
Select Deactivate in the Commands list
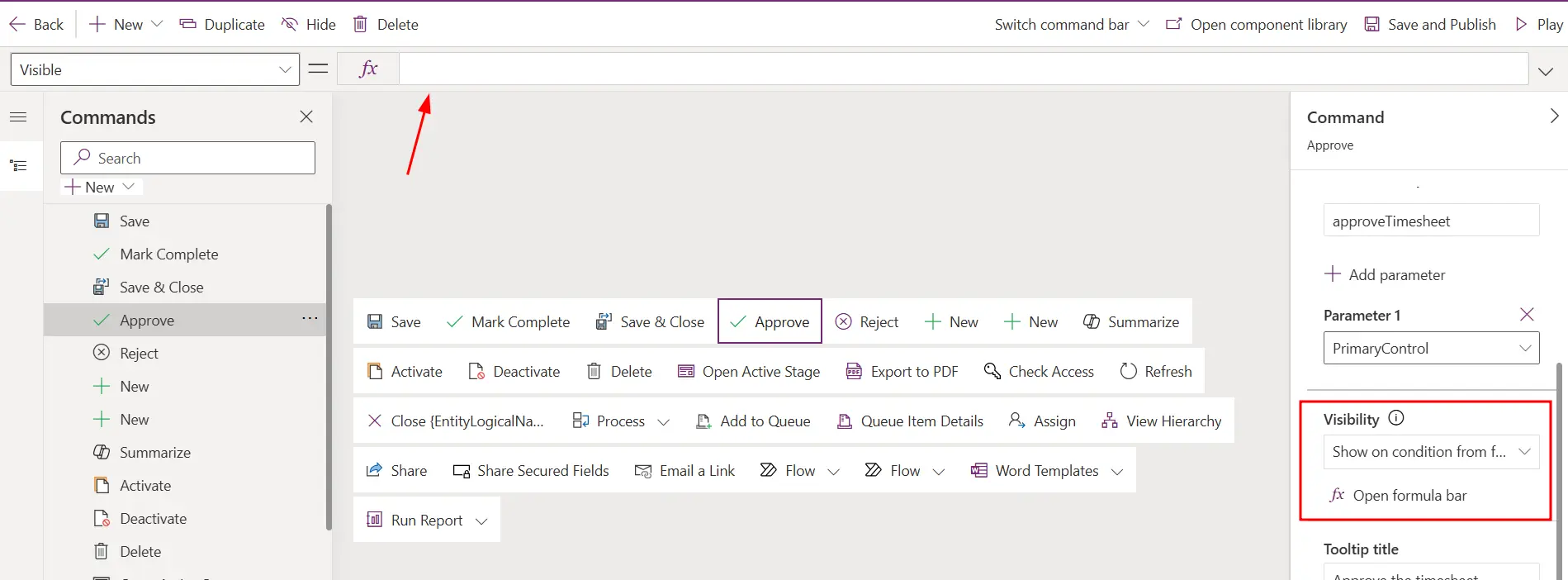[x=187, y=518]
